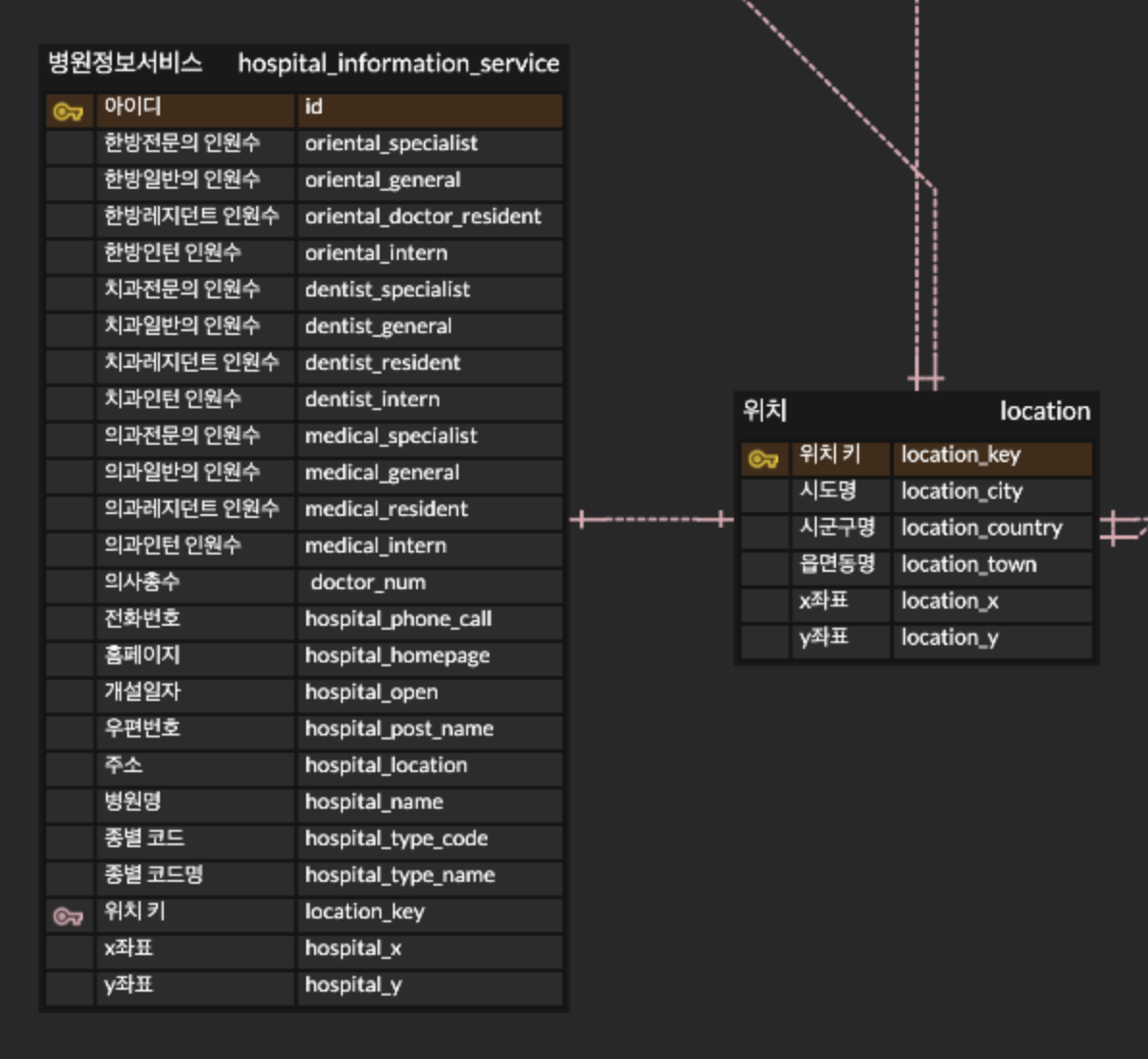Image resolution: width=1148 pixels, height=1059 pixels.
Task: Select hospital_open column
Action: pyautogui.click(x=430, y=696)
